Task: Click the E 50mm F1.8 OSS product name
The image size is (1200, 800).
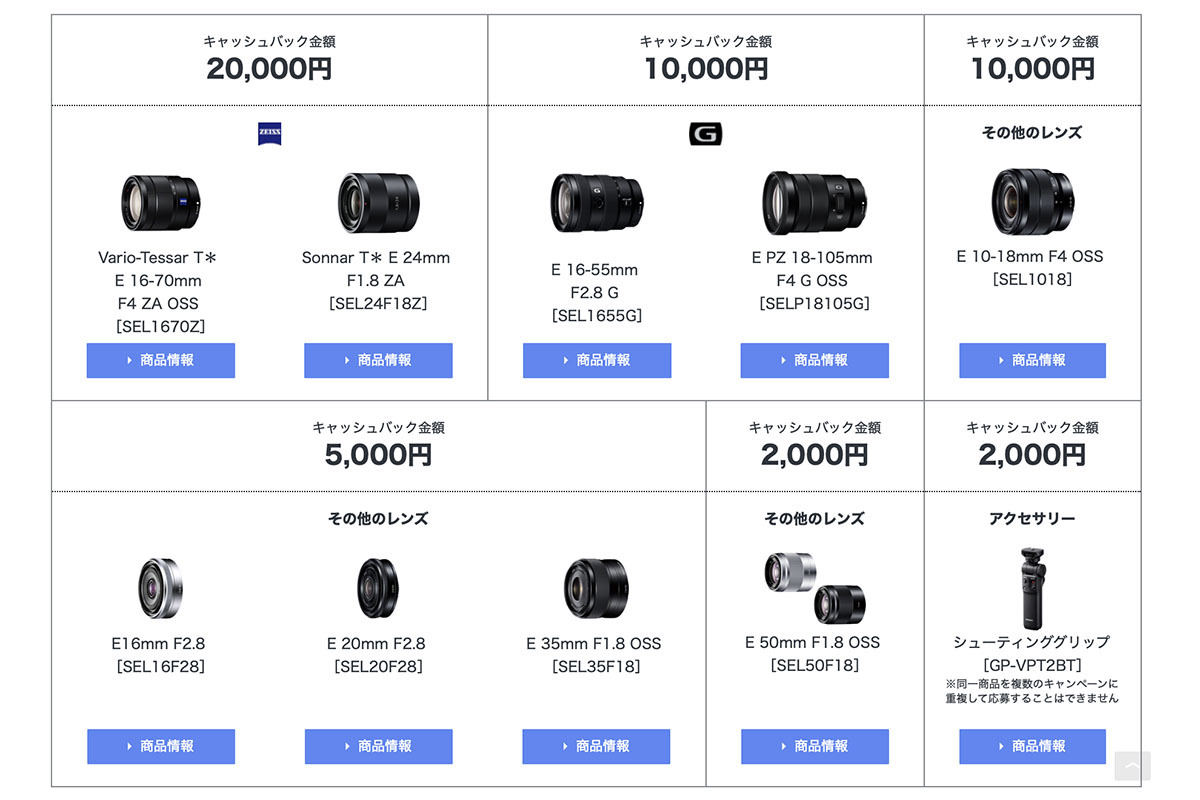Action: tap(813, 642)
